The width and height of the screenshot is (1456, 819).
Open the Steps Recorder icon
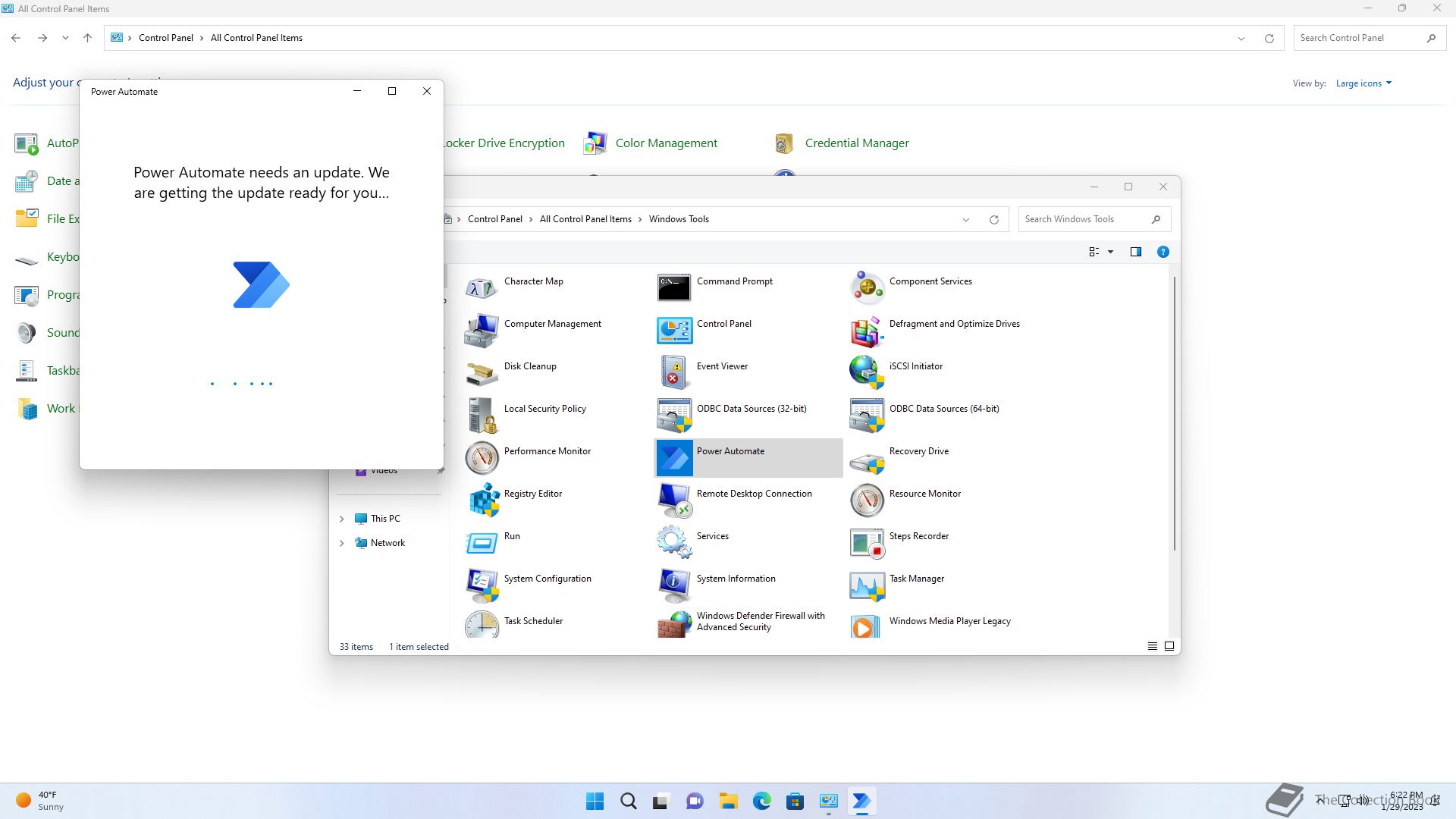(867, 543)
